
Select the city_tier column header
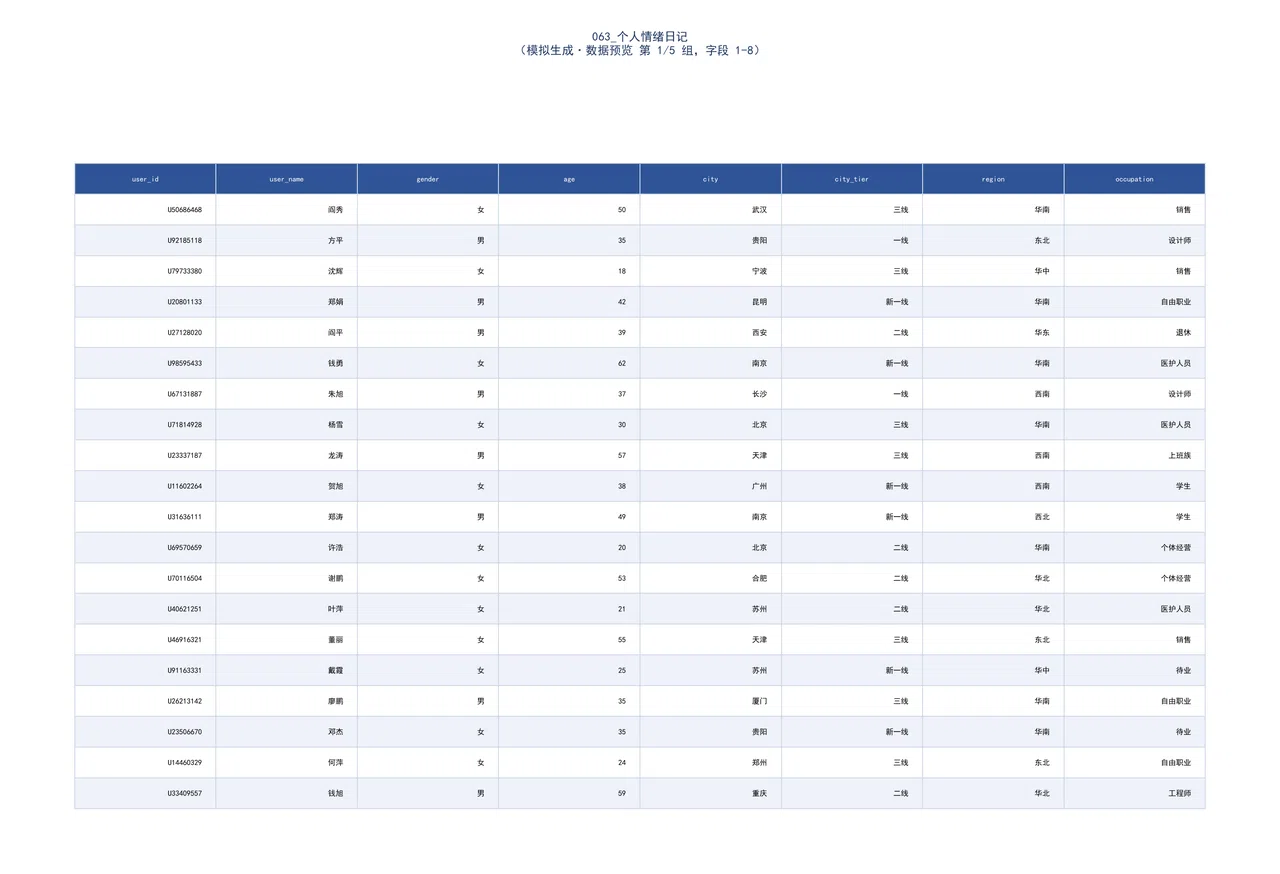tap(852, 179)
